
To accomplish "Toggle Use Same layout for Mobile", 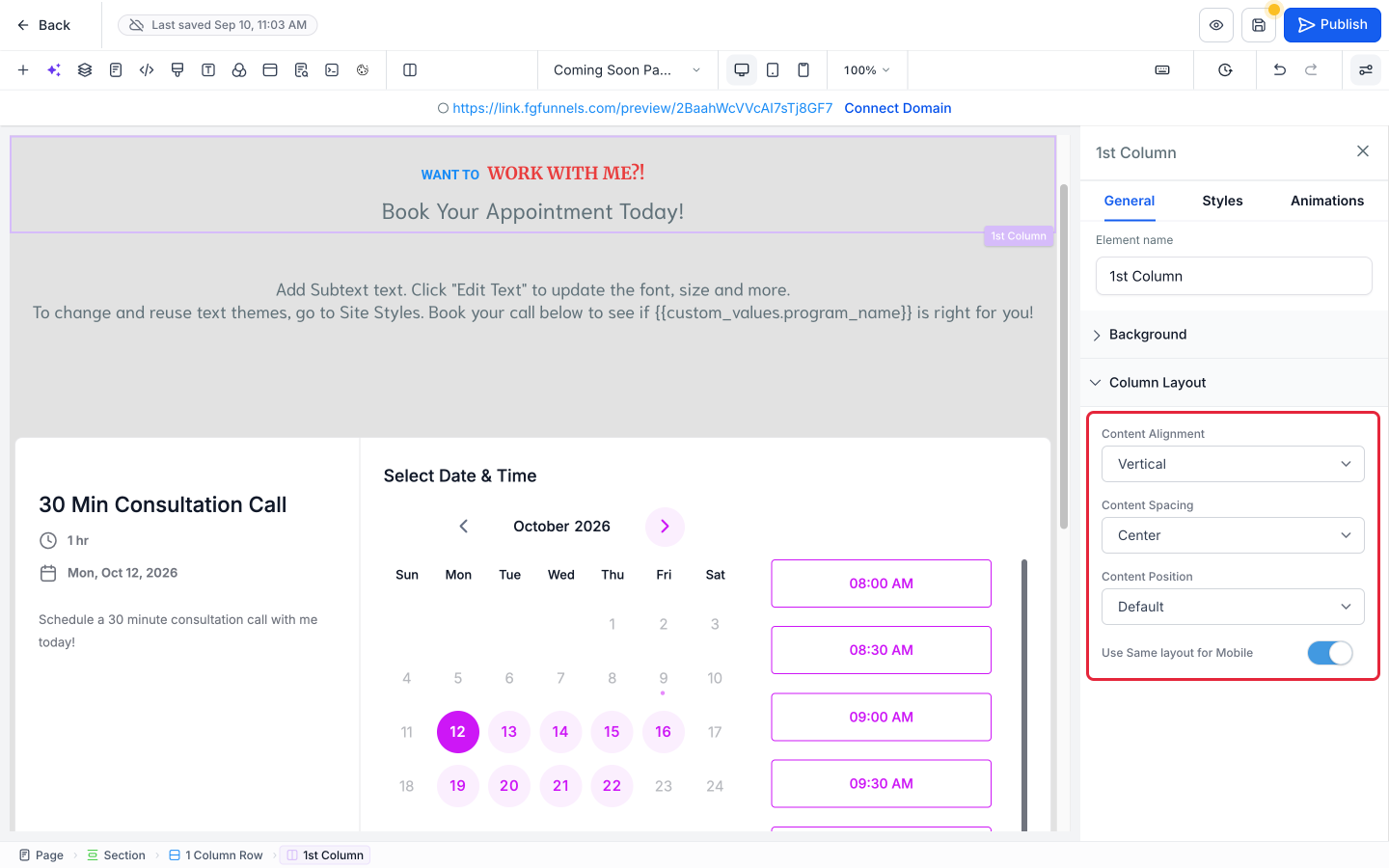I will click(1330, 653).
